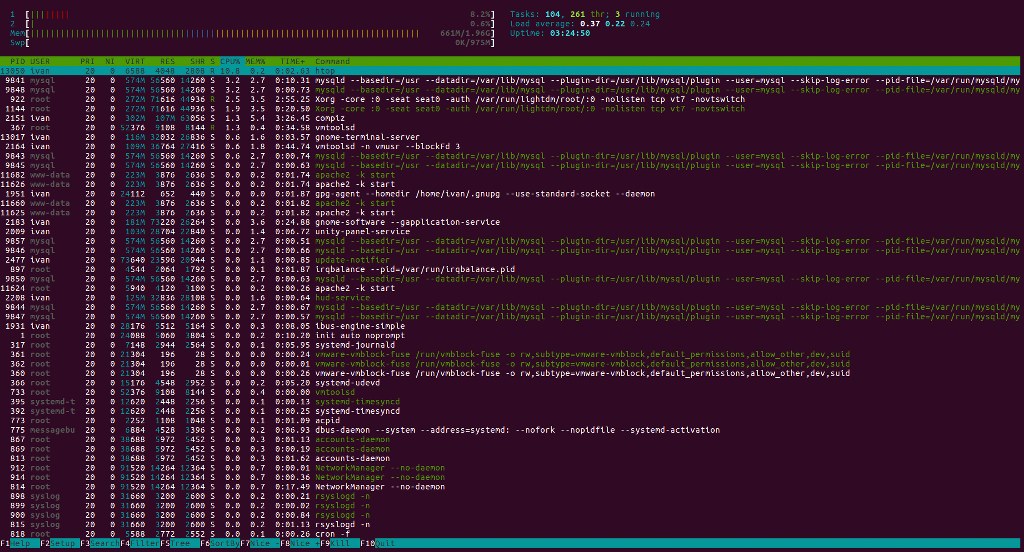Click F8 Nice + to lower priority

click(x=299, y=544)
